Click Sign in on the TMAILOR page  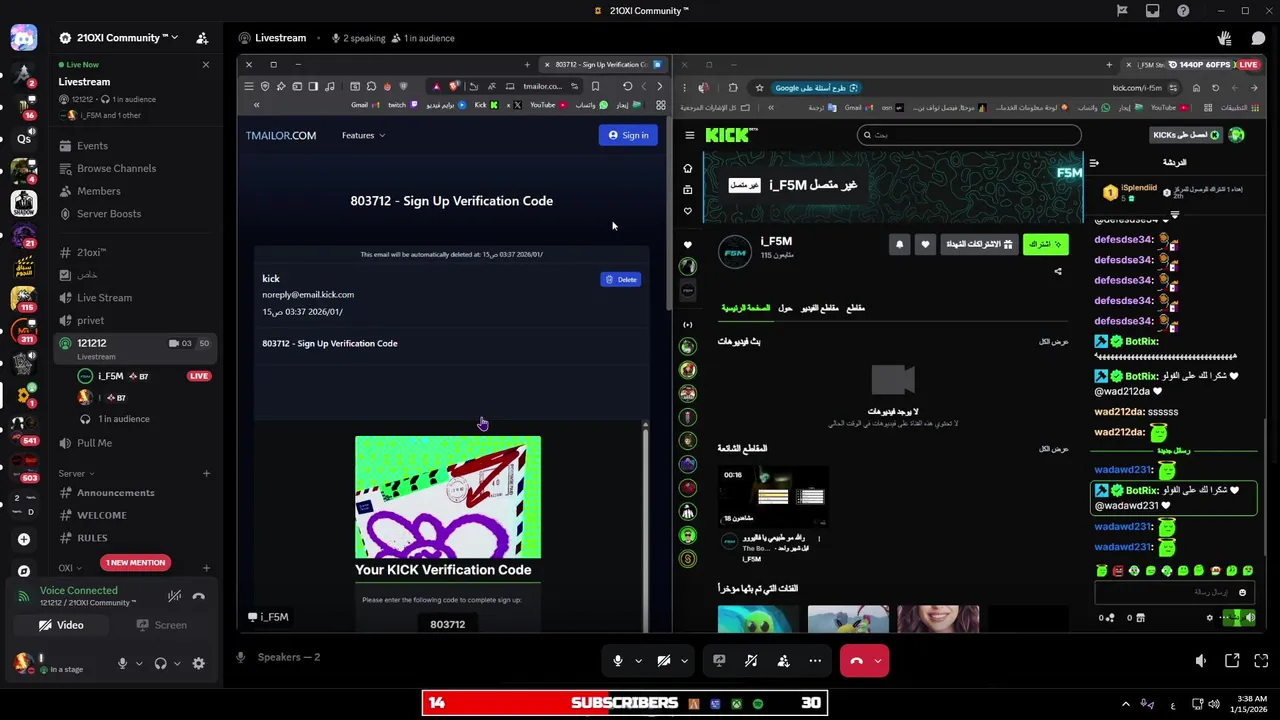(x=628, y=135)
